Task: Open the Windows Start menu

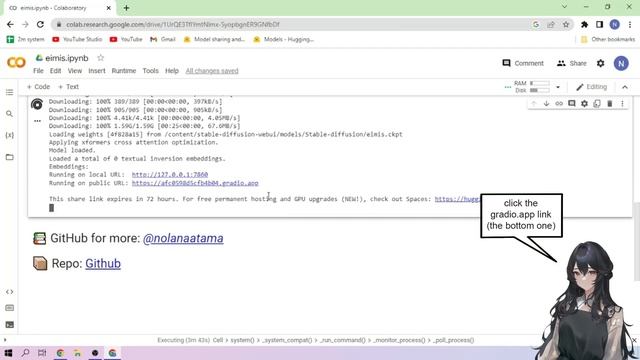Action: click(x=8, y=353)
